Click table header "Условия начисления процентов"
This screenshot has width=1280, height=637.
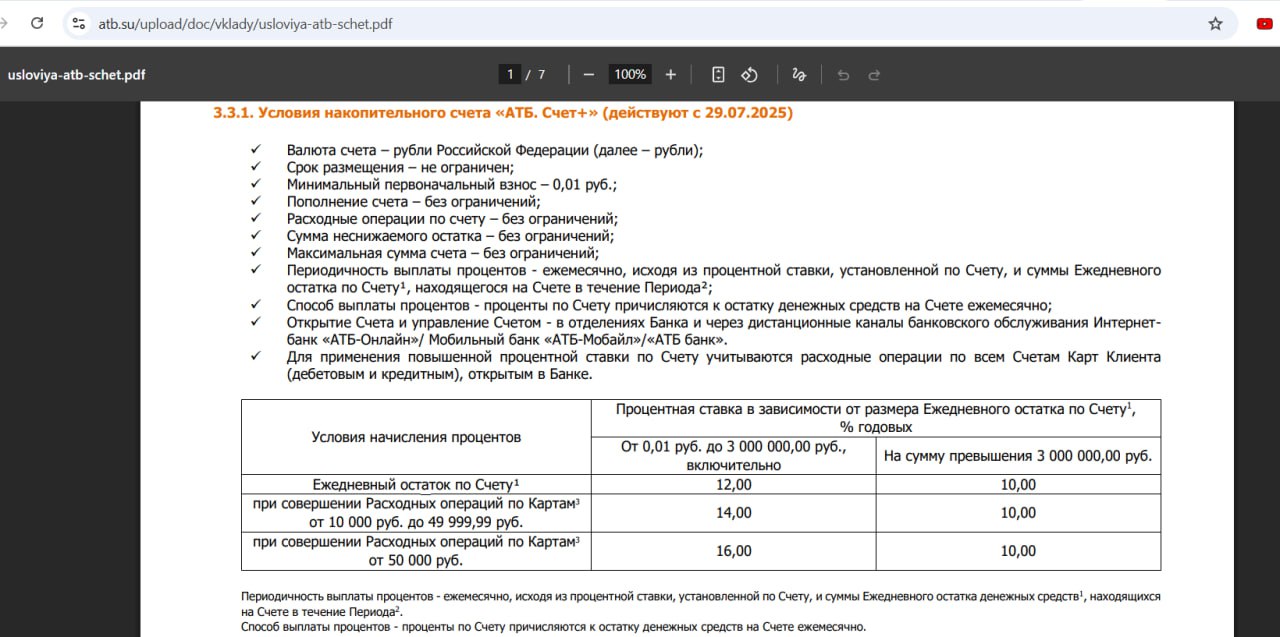416,437
